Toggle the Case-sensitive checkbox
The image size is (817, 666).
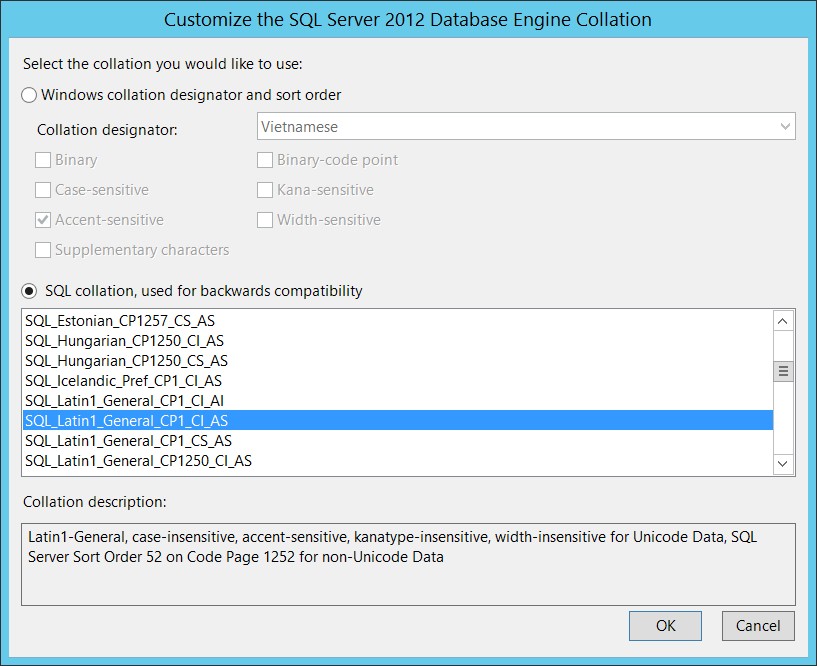tap(43, 190)
